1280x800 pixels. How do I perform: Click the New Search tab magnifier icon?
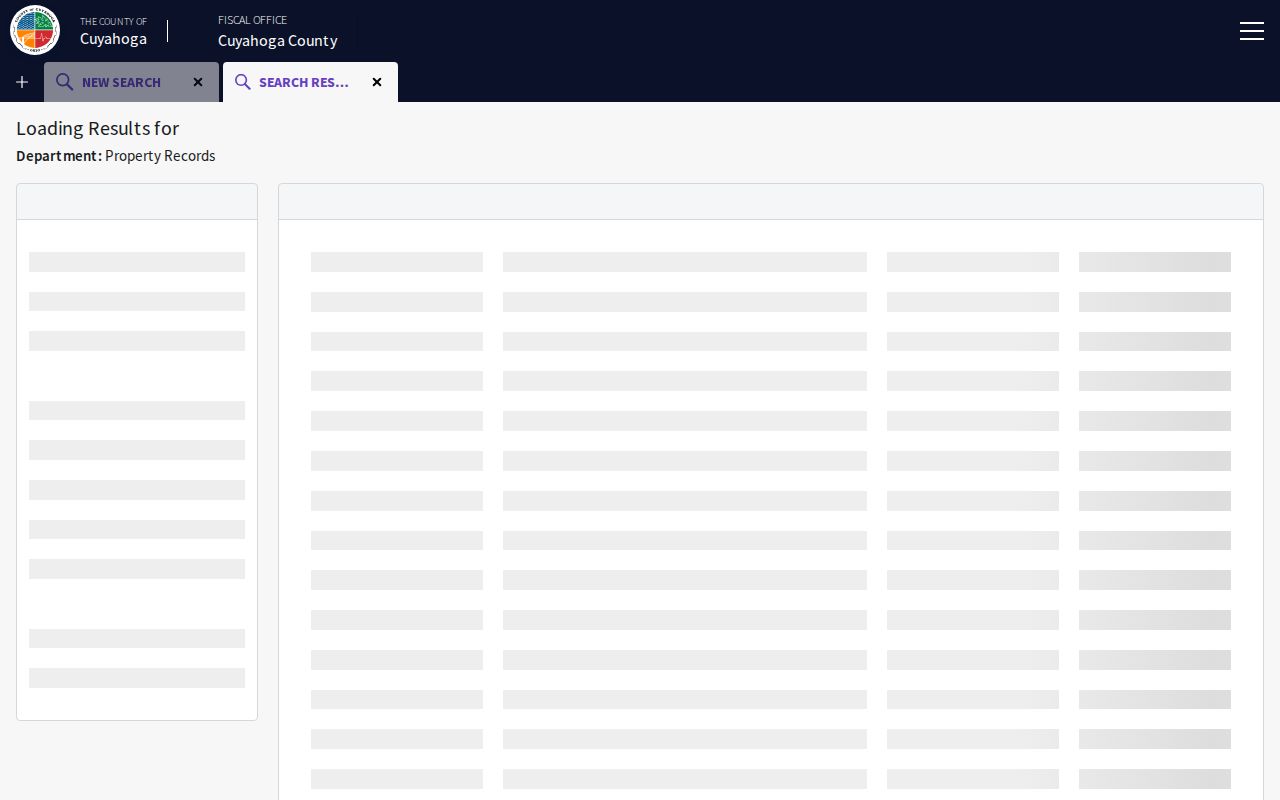64,82
